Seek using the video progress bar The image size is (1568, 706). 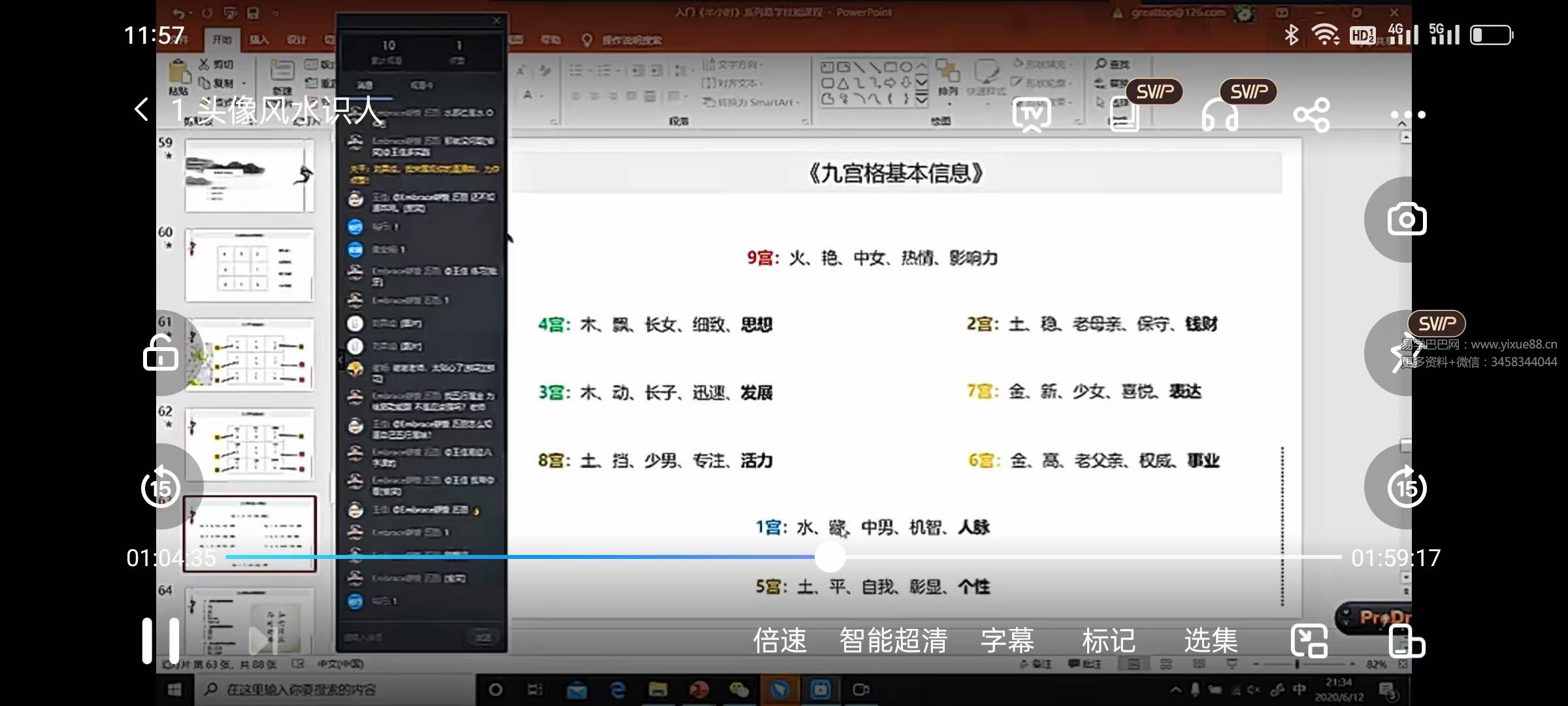(x=830, y=556)
